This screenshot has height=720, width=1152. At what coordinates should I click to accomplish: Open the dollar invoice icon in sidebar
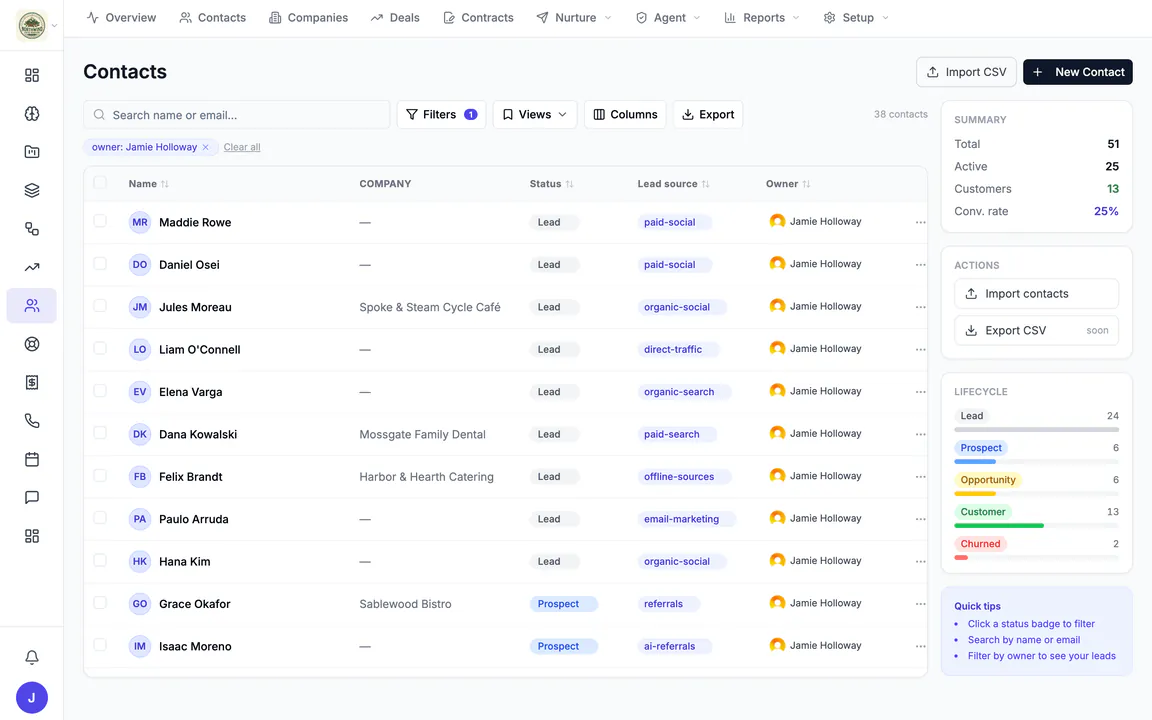click(x=32, y=382)
